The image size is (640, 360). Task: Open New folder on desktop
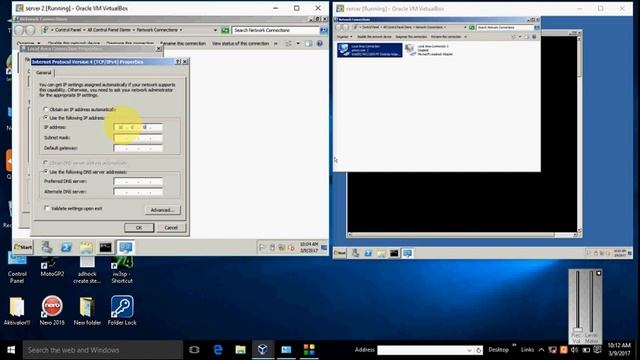coord(87,310)
